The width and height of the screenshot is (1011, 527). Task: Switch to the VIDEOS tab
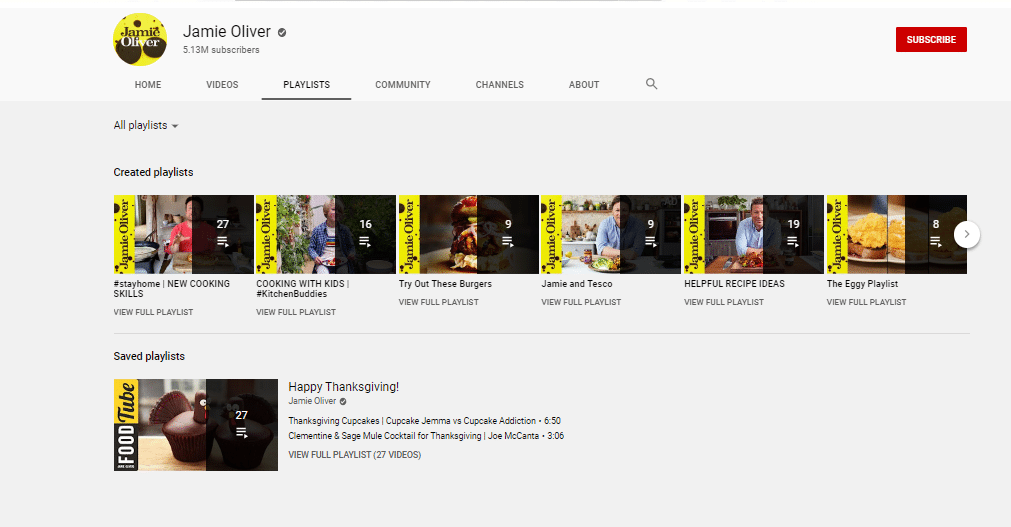click(222, 85)
